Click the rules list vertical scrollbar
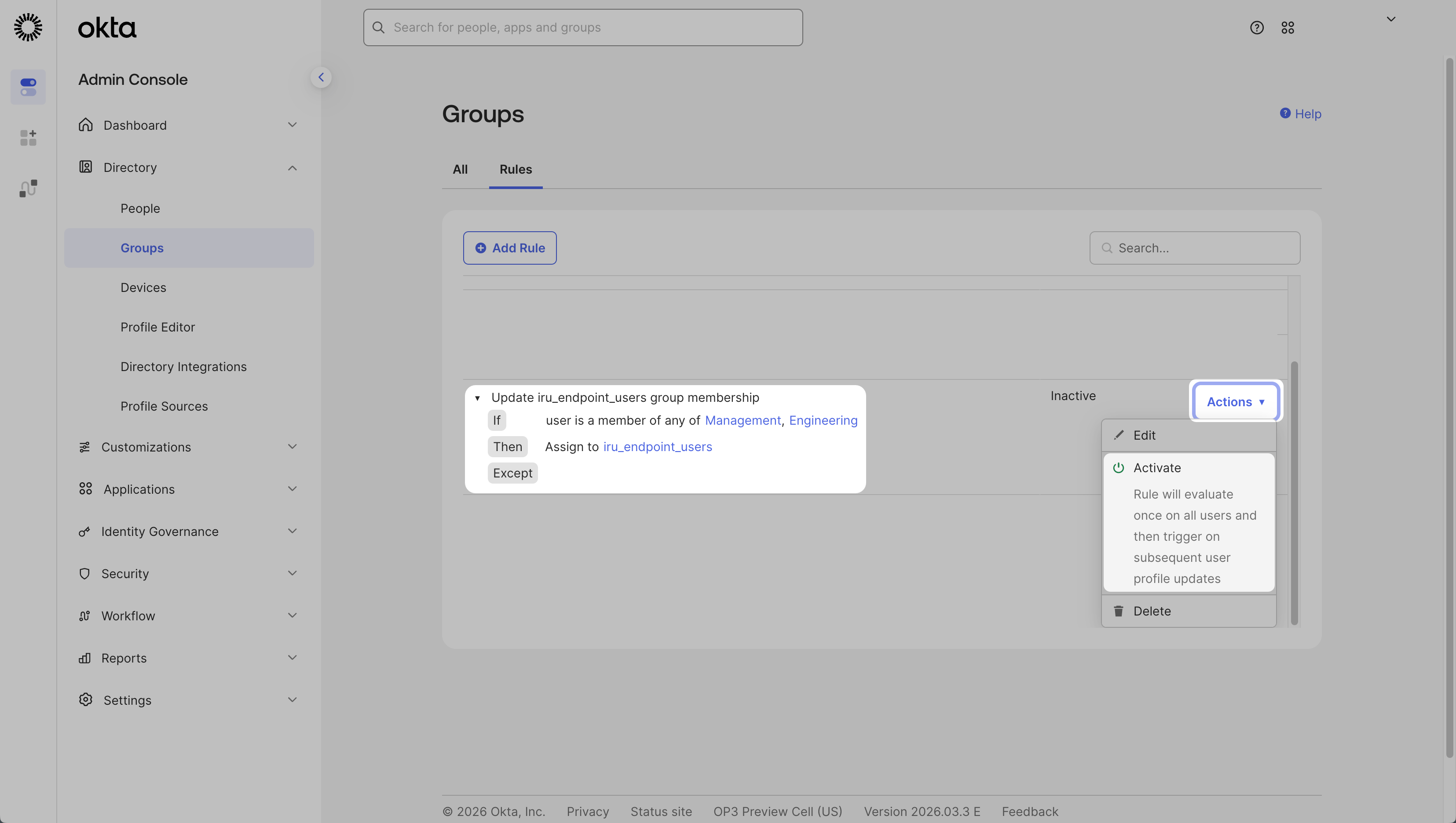The height and width of the screenshot is (823, 1456). click(1294, 493)
